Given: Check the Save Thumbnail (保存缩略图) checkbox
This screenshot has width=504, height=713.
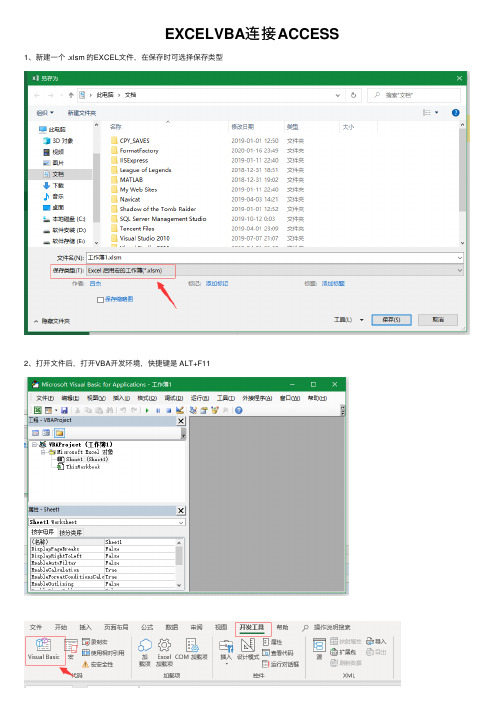Looking at the screenshot, I should [101, 300].
